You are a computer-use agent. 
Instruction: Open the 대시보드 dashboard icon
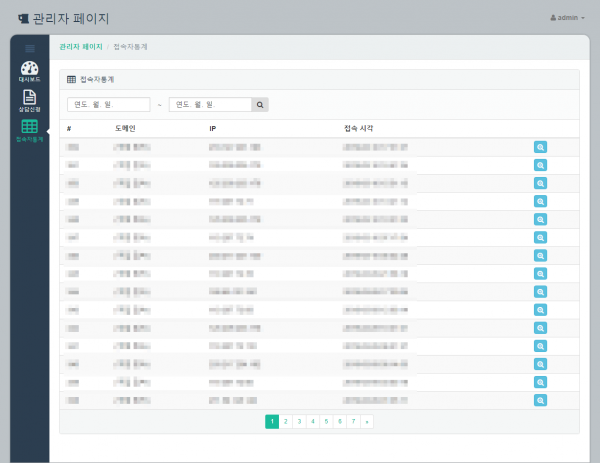[x=29, y=72]
